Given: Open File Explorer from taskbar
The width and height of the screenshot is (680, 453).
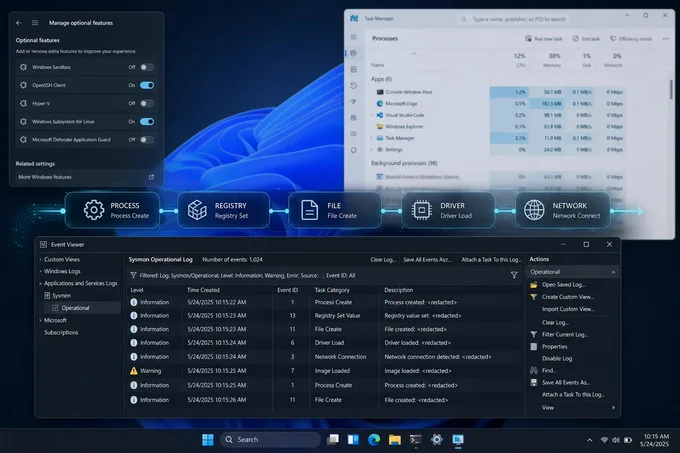Looking at the screenshot, I should point(395,440).
